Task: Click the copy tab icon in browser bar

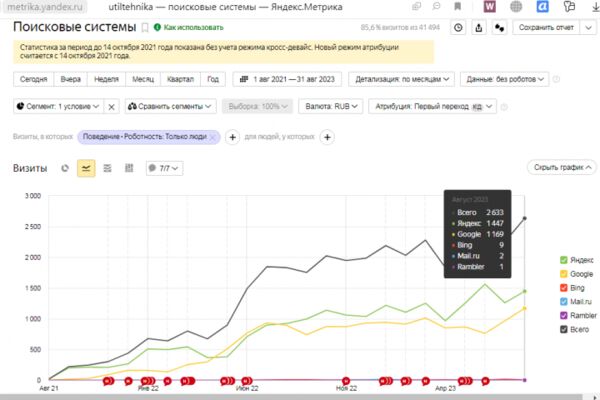Action: coord(416,6)
